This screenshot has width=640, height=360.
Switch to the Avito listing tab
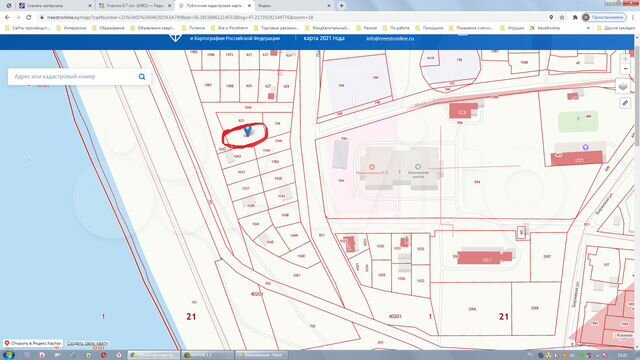coord(135,6)
